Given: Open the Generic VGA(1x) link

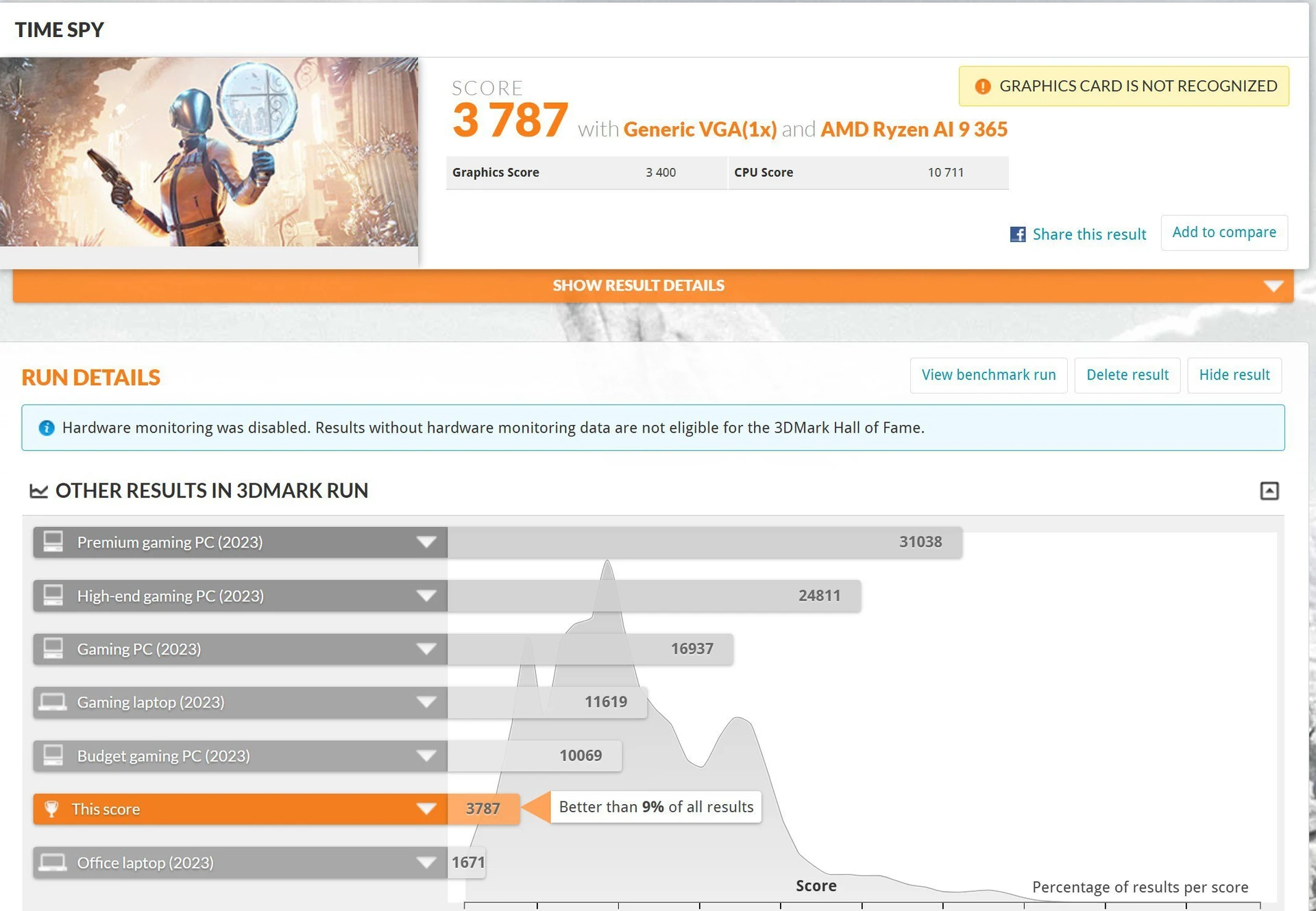Looking at the screenshot, I should pos(700,130).
